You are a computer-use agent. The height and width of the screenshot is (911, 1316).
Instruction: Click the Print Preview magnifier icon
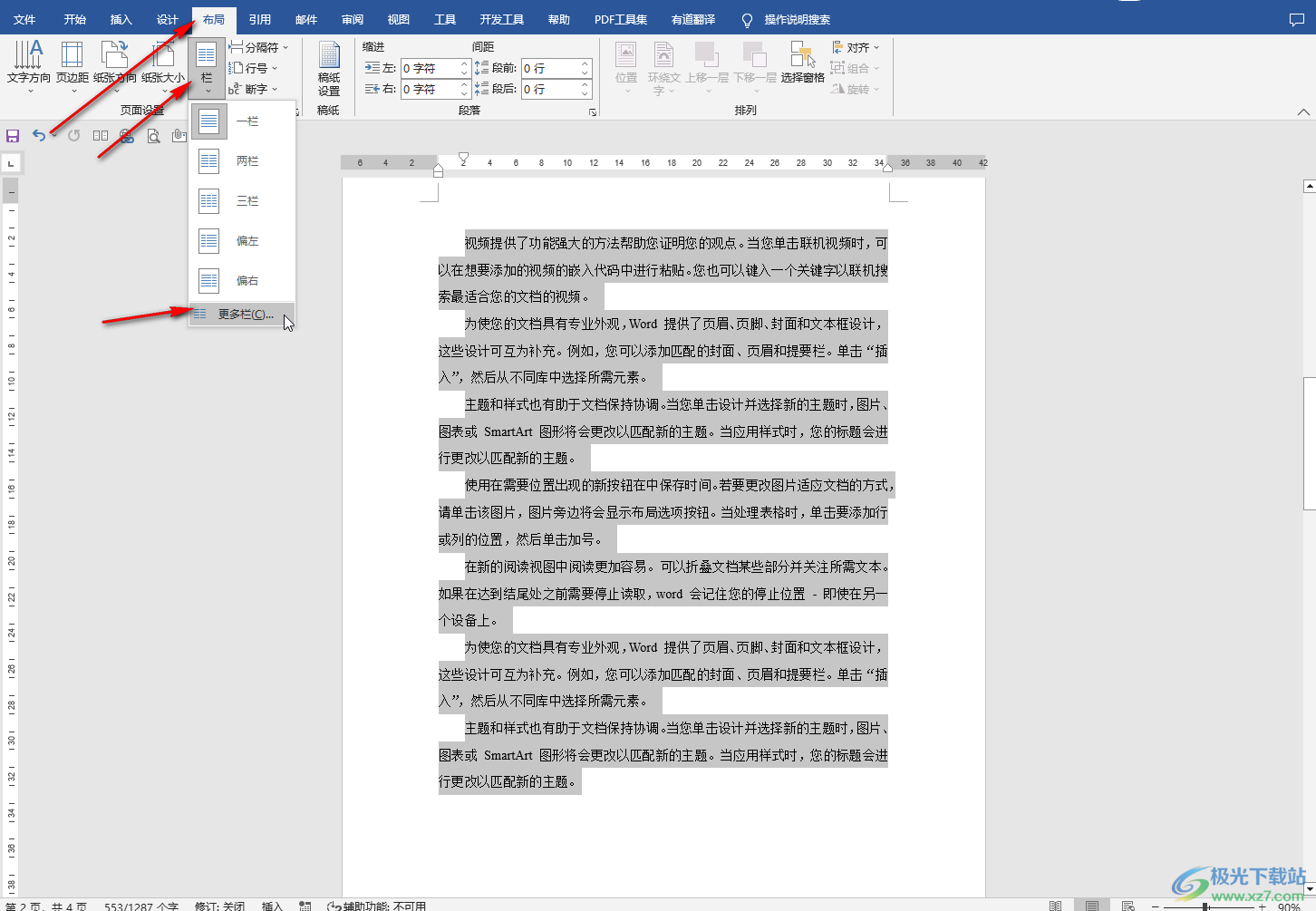pyautogui.click(x=154, y=136)
